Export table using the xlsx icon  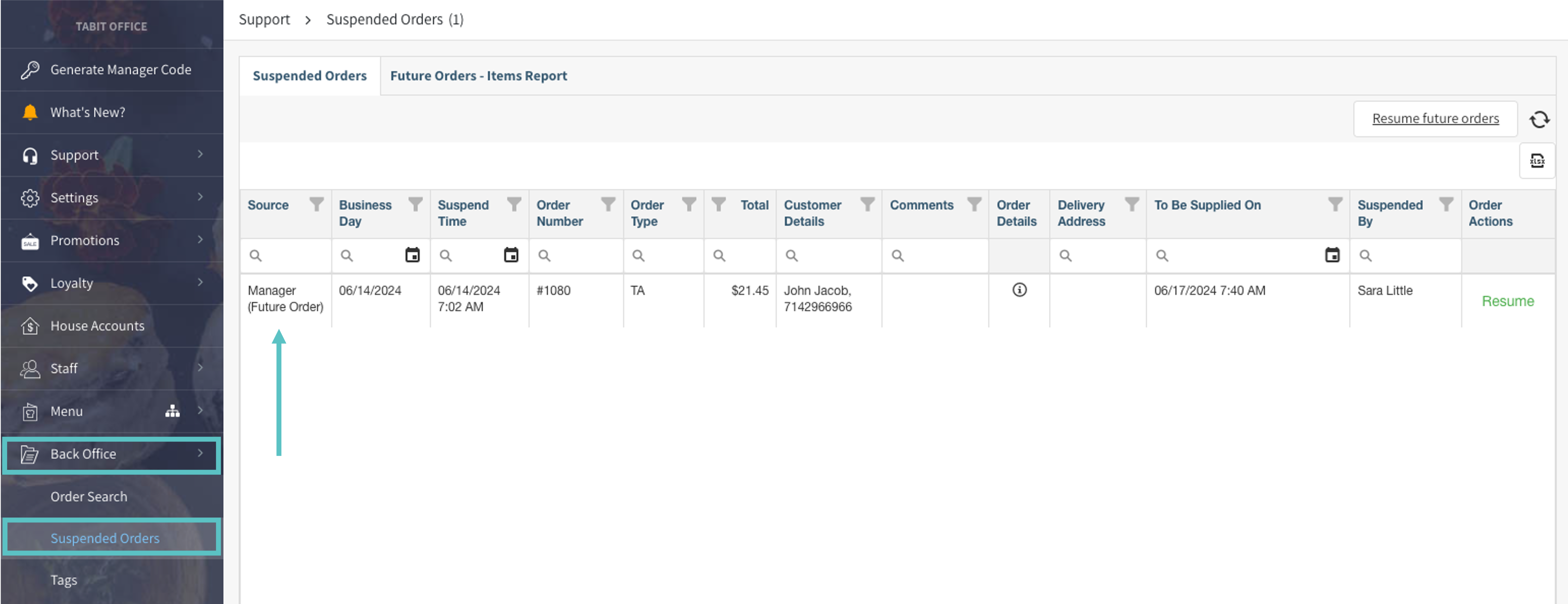point(1537,161)
